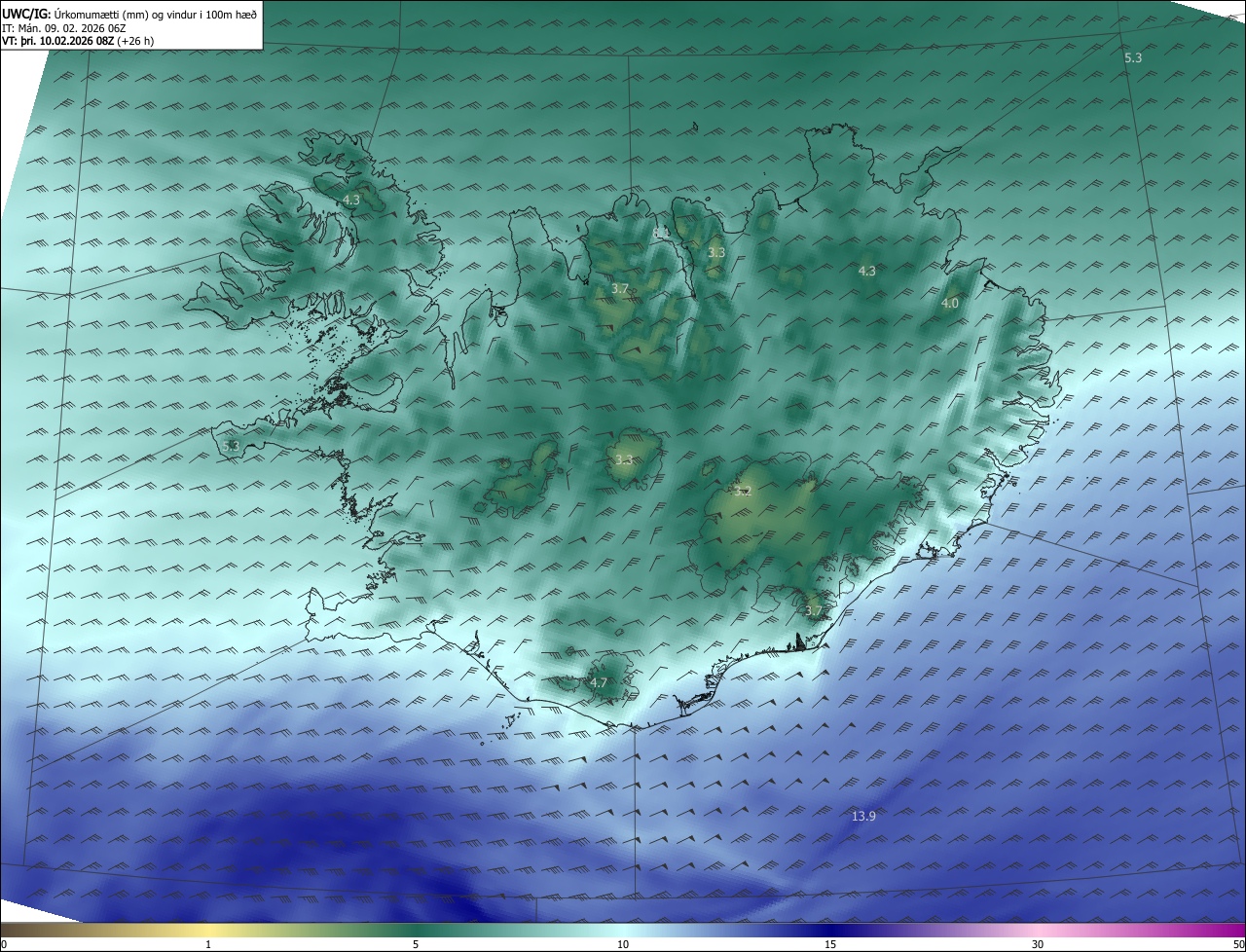
Task: Click the 4.3 value in the northeast inland area
Action: [x=867, y=272]
